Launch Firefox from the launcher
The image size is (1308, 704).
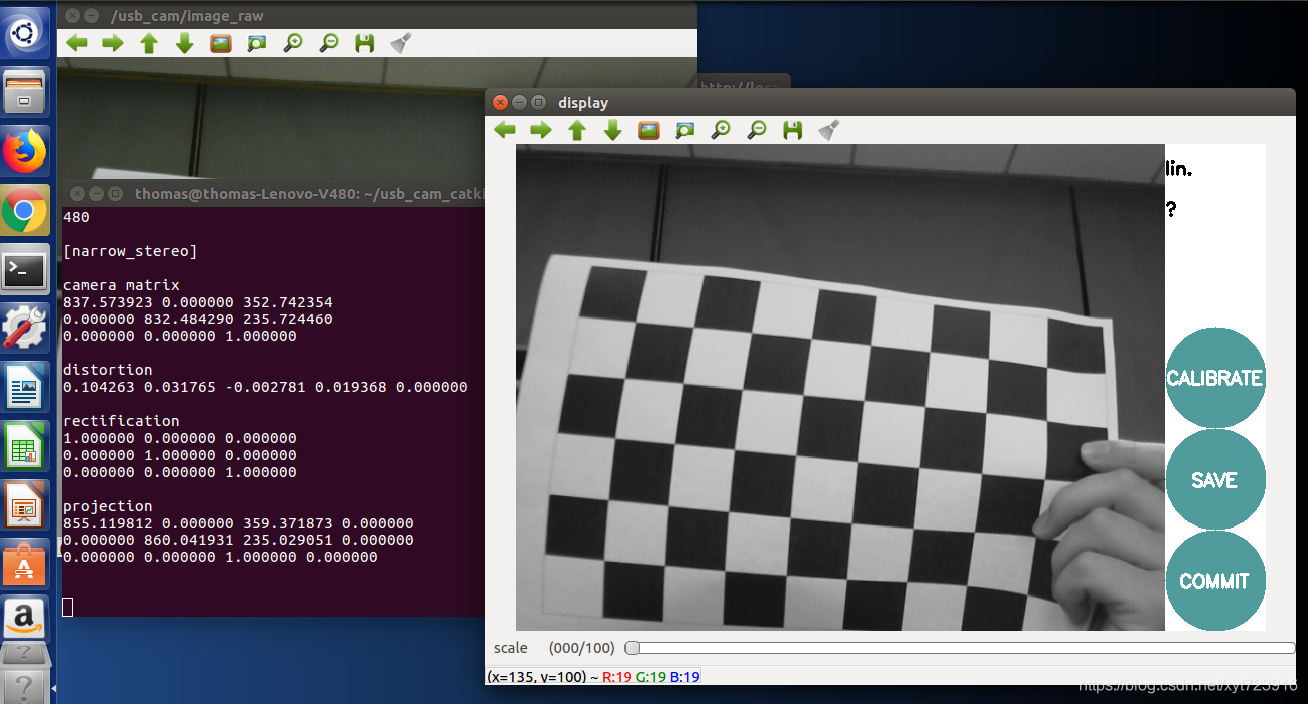[x=25, y=152]
